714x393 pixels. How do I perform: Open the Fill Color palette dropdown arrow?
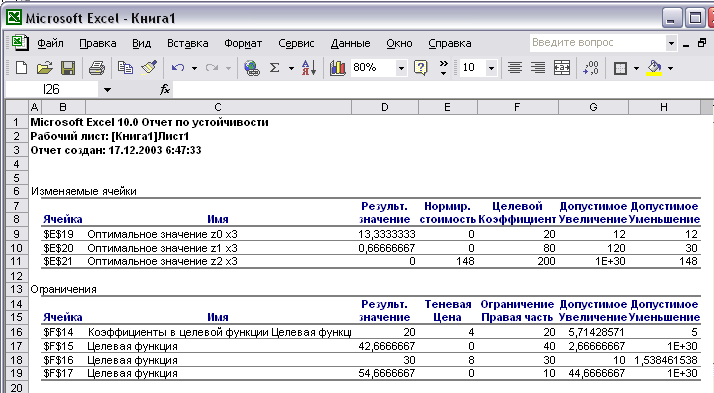pyautogui.click(x=670, y=68)
